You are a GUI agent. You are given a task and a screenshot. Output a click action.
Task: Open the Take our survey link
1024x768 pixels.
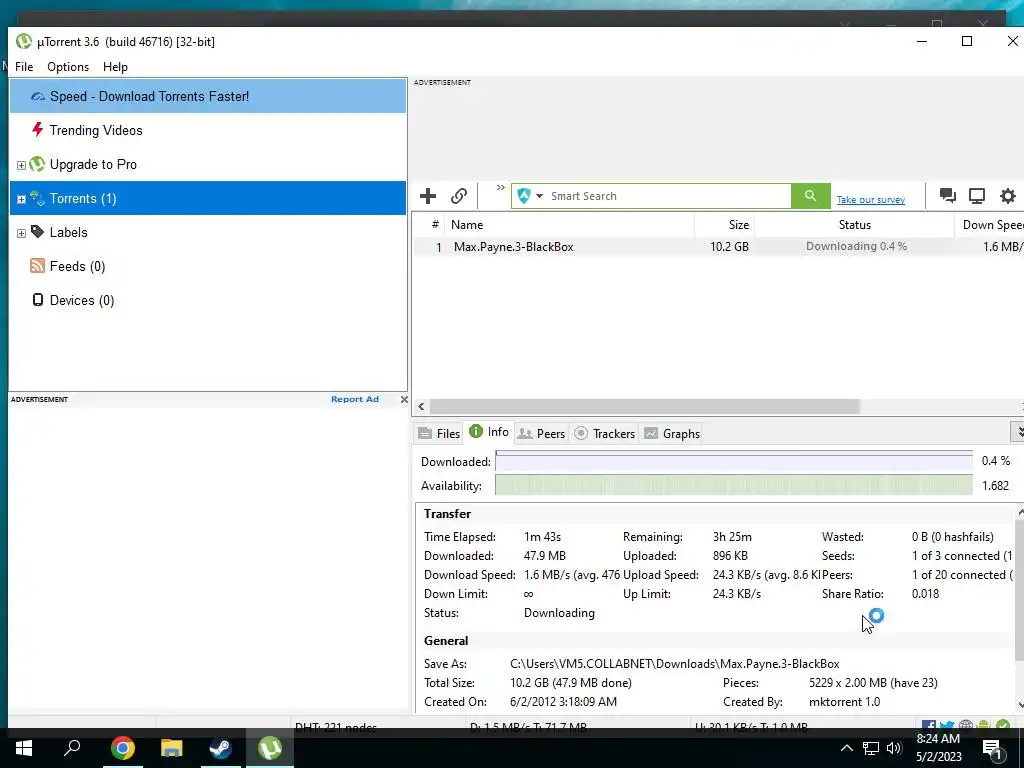871,200
